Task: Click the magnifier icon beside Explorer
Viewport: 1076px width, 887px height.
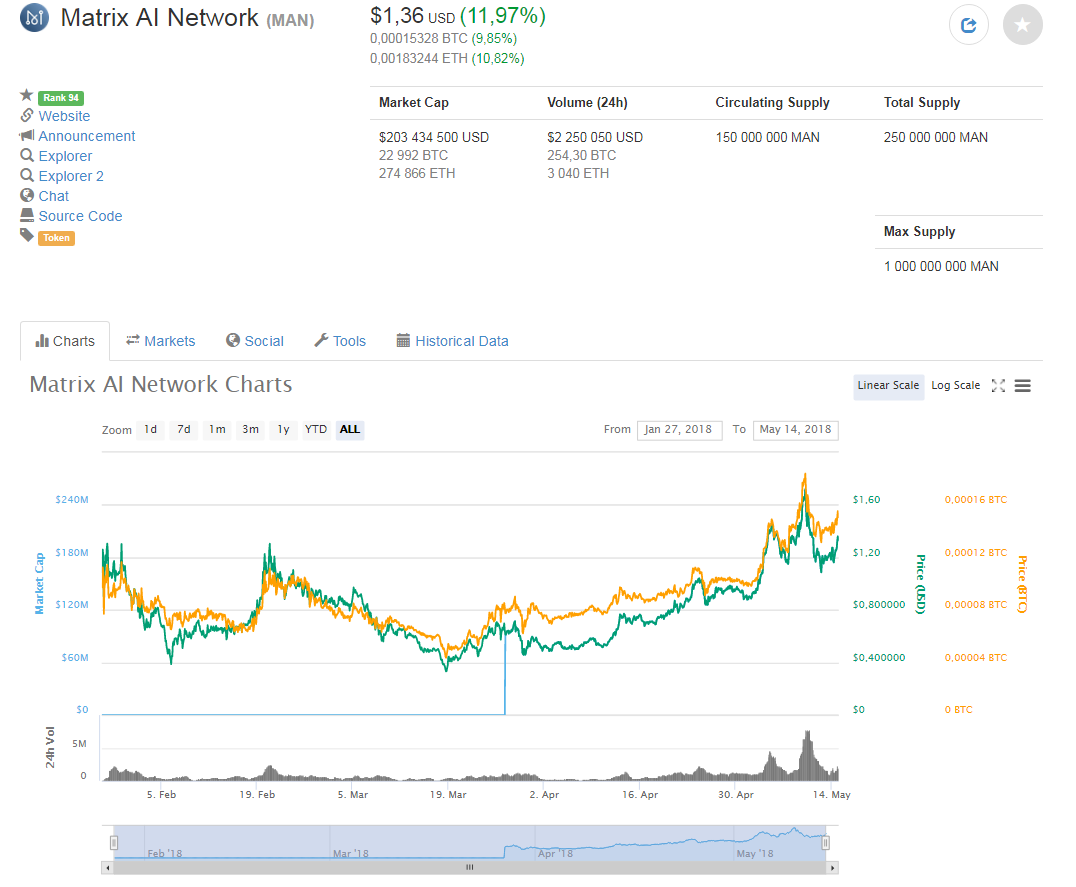Action: click(x=27, y=155)
